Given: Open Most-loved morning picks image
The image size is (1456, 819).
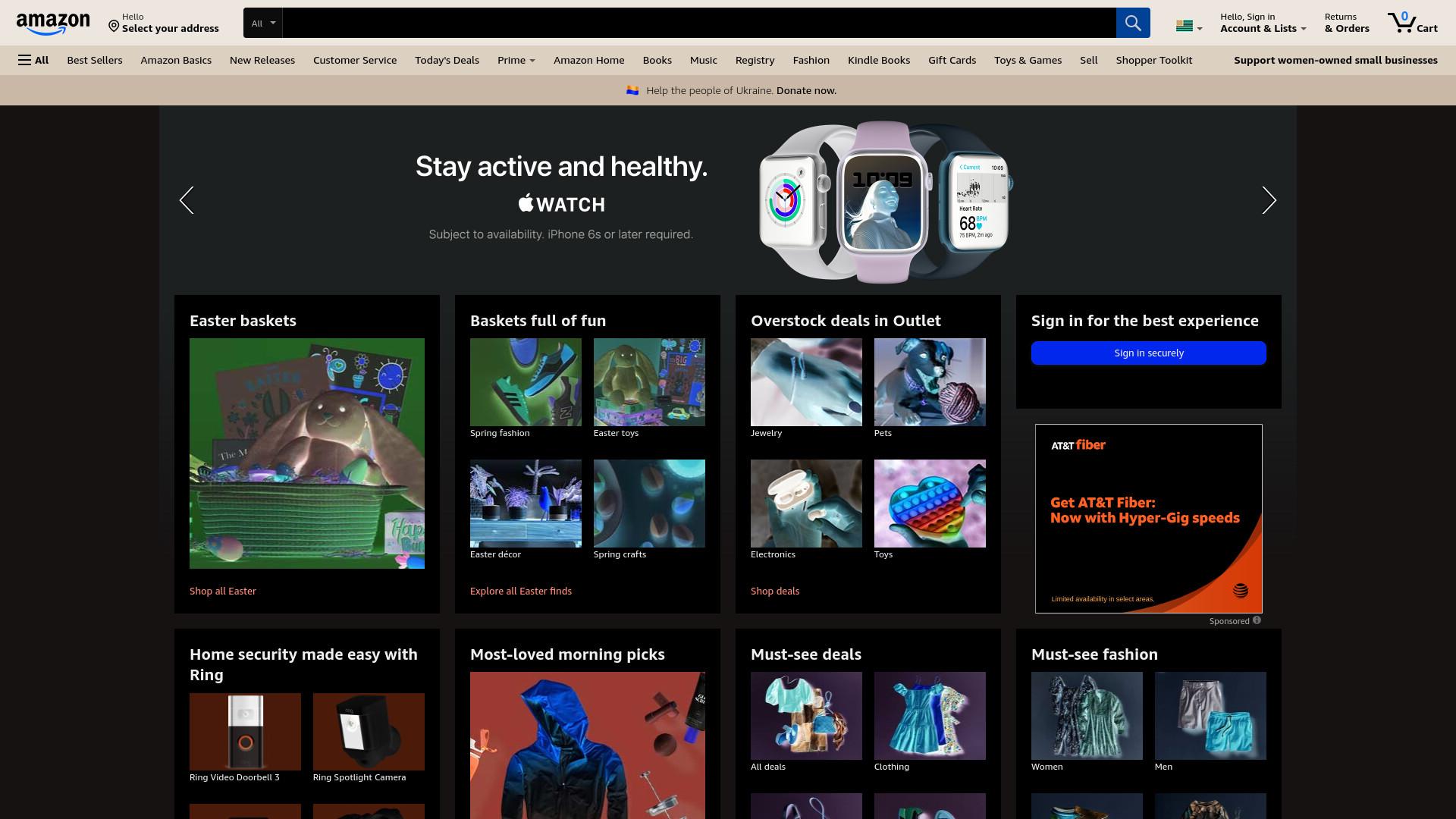Looking at the screenshot, I should [x=588, y=745].
